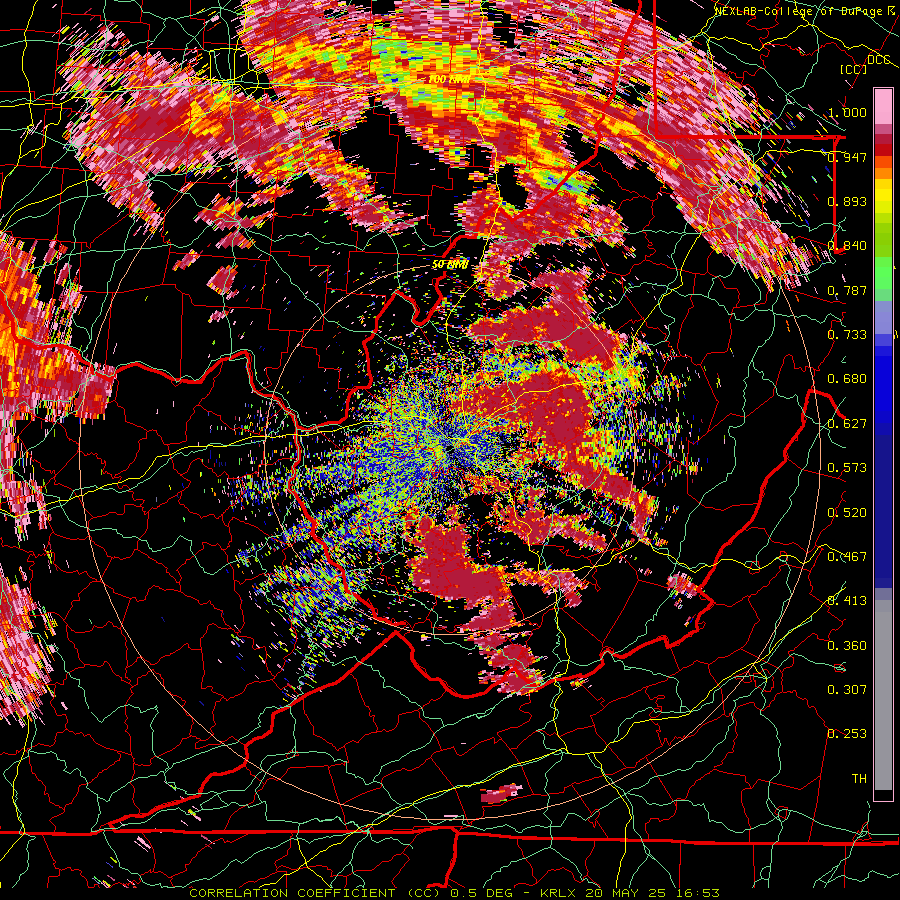Click the 0.413 scale value
Screen dimensions: 900x900
847,601
